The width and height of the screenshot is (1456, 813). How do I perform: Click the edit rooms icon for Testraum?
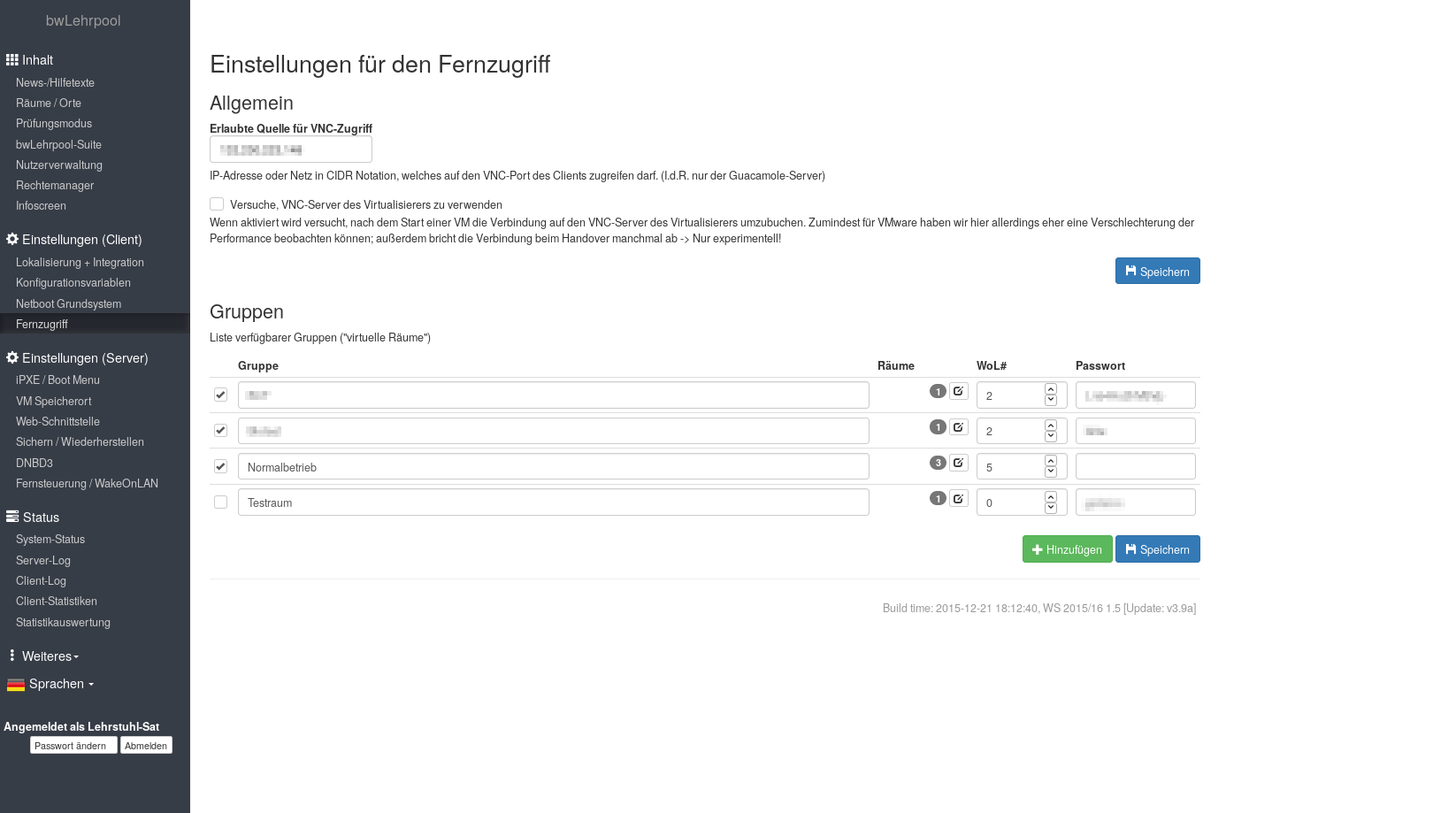point(958,499)
